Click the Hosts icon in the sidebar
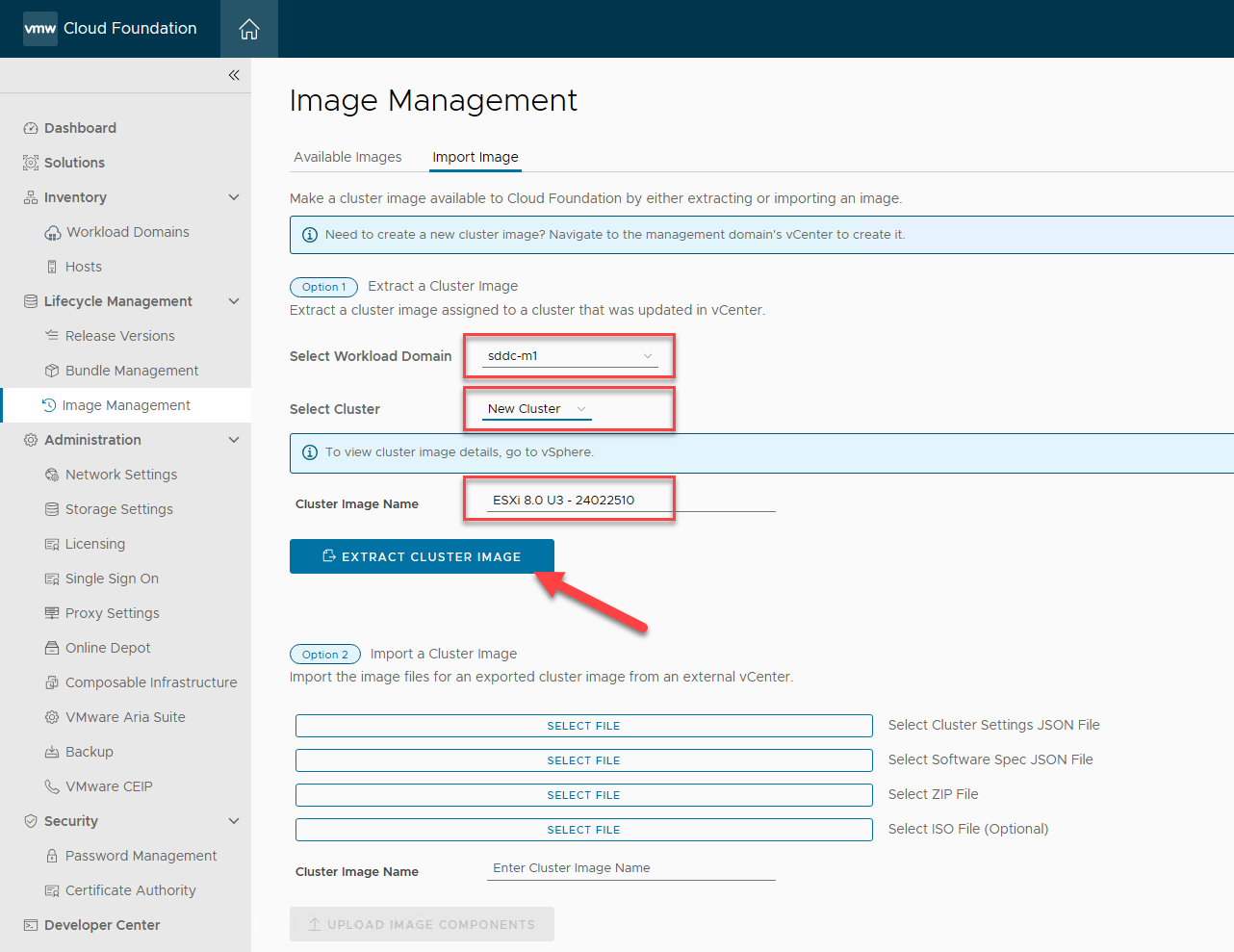The height and width of the screenshot is (952, 1234). [52, 267]
